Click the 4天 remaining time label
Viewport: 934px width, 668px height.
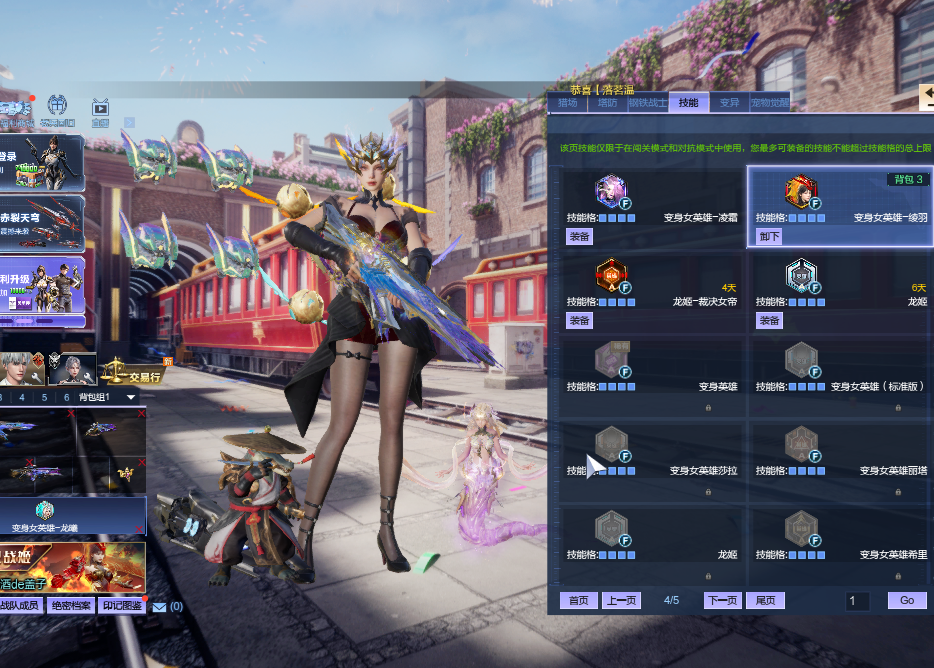729,288
